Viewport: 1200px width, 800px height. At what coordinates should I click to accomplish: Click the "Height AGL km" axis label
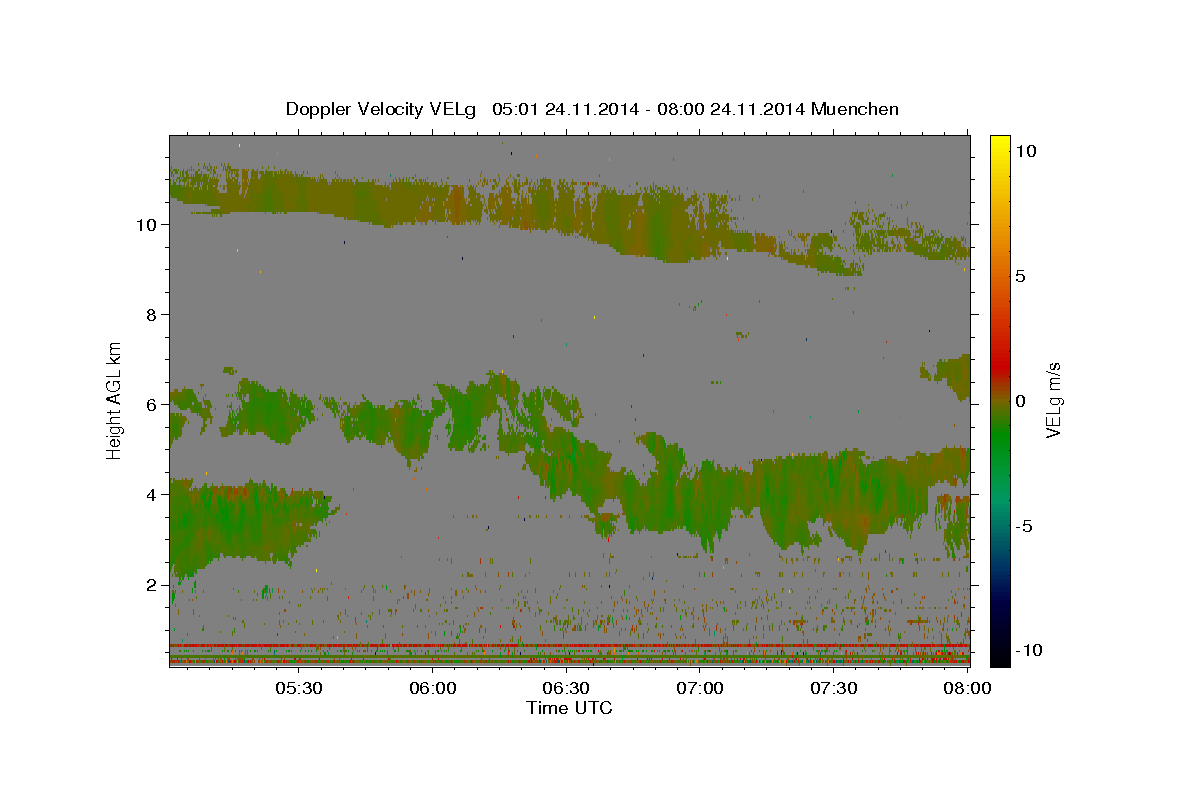114,399
